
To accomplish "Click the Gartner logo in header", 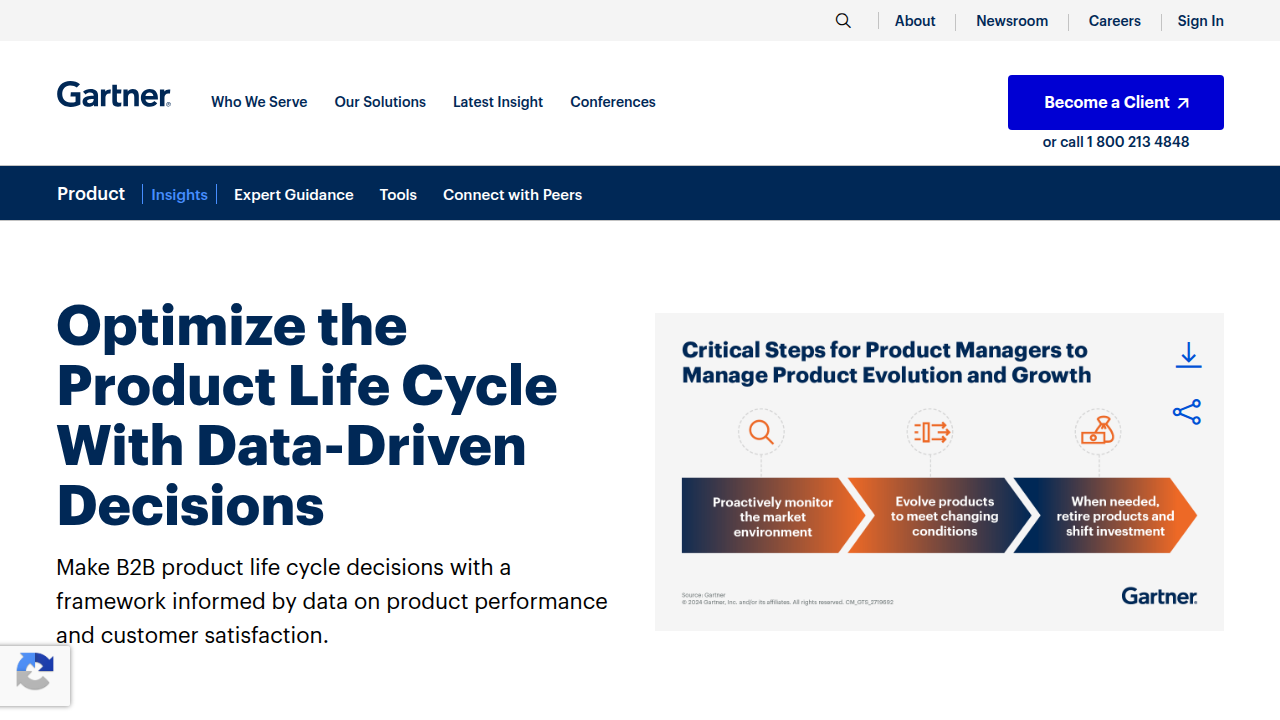I will [114, 95].
